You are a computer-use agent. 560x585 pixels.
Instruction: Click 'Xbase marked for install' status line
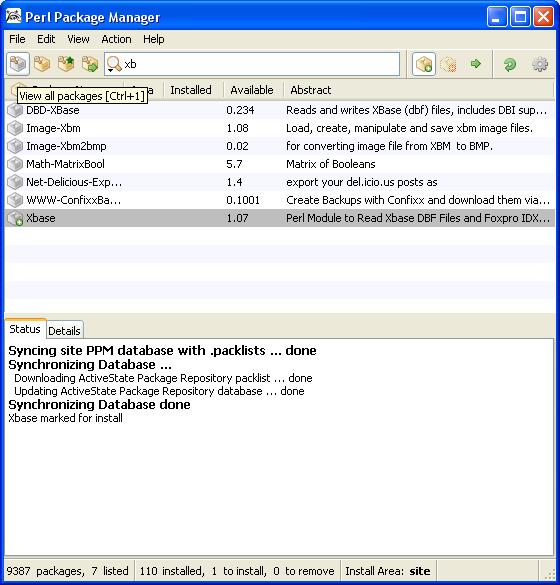click(65, 418)
